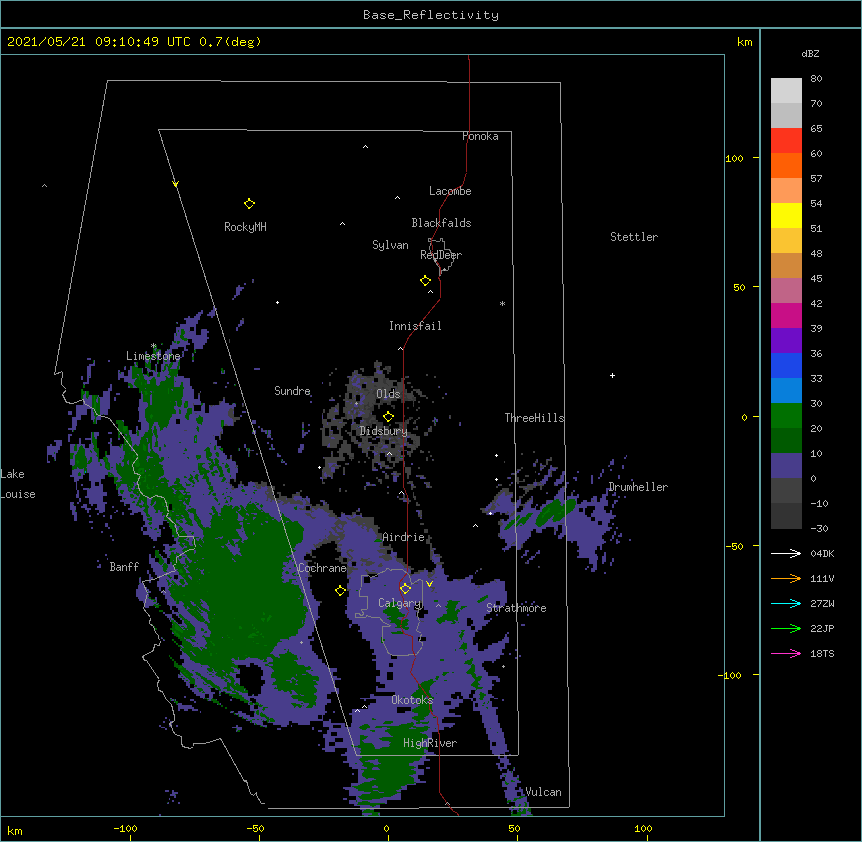Click the red 65 dBZ color swatch
Image resolution: width=862 pixels, height=842 pixels.
(786, 141)
